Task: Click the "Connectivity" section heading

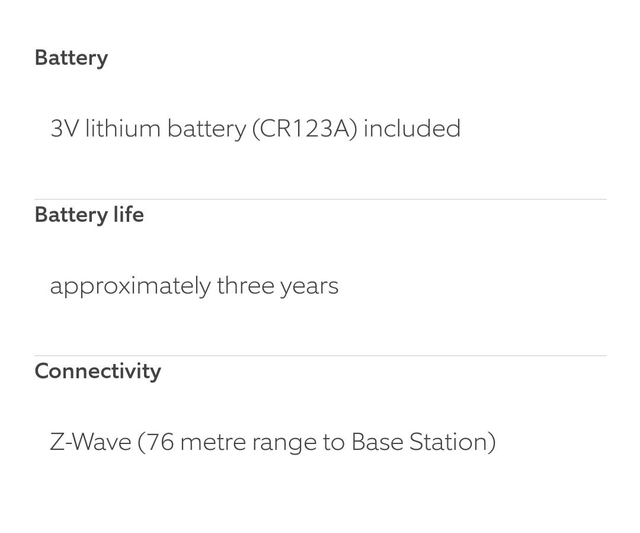Action: (97, 372)
